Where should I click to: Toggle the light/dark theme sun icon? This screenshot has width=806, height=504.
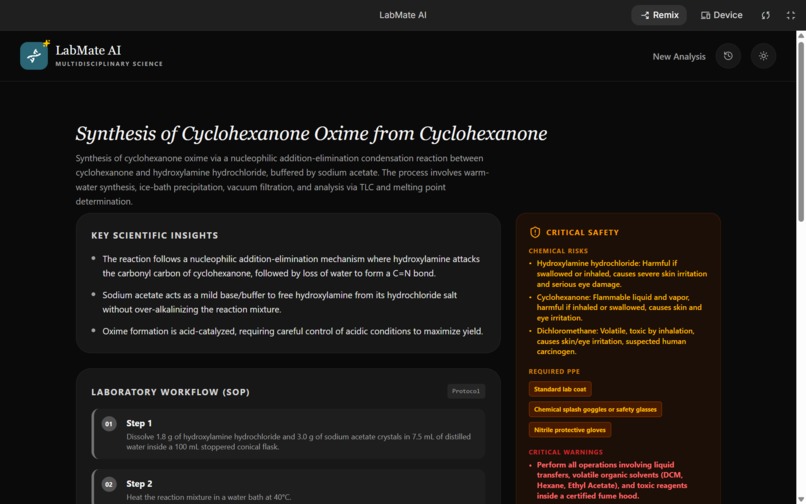[x=763, y=56]
